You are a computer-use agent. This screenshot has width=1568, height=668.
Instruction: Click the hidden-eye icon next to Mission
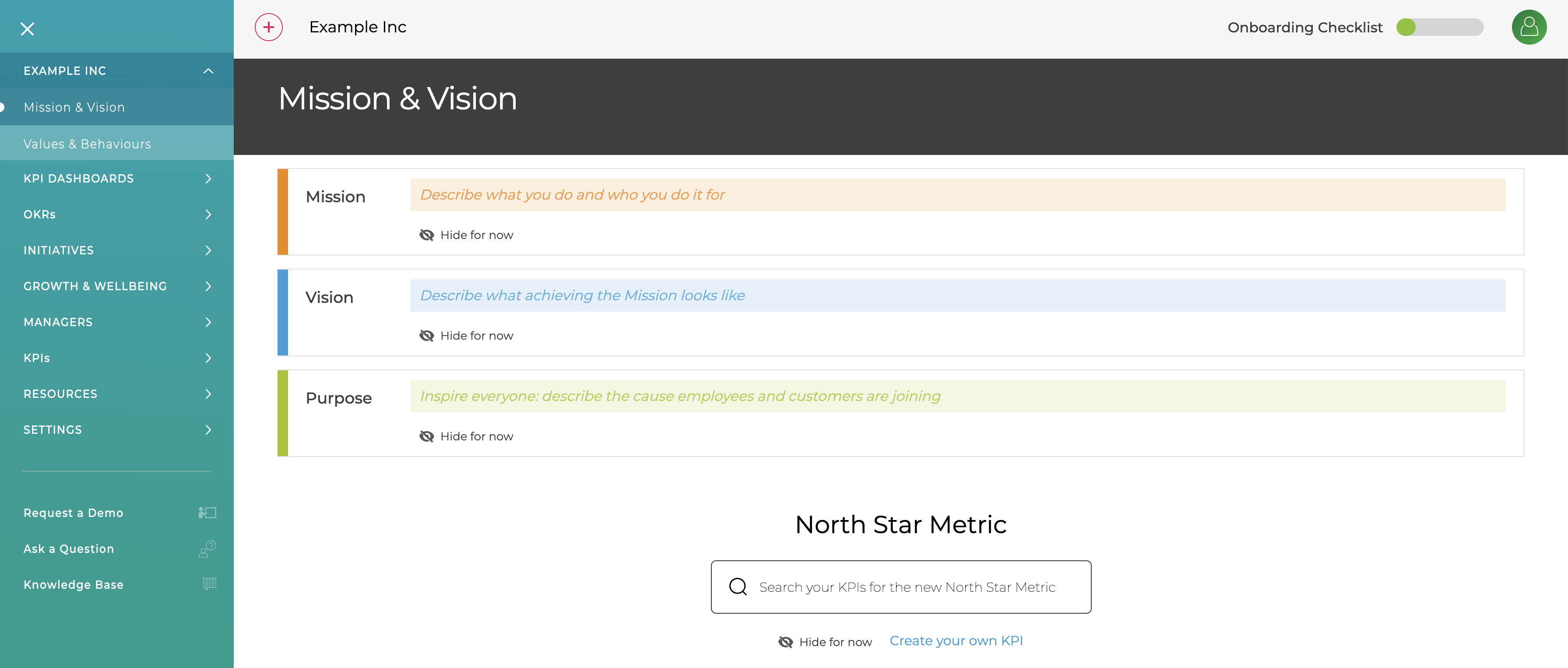point(427,235)
